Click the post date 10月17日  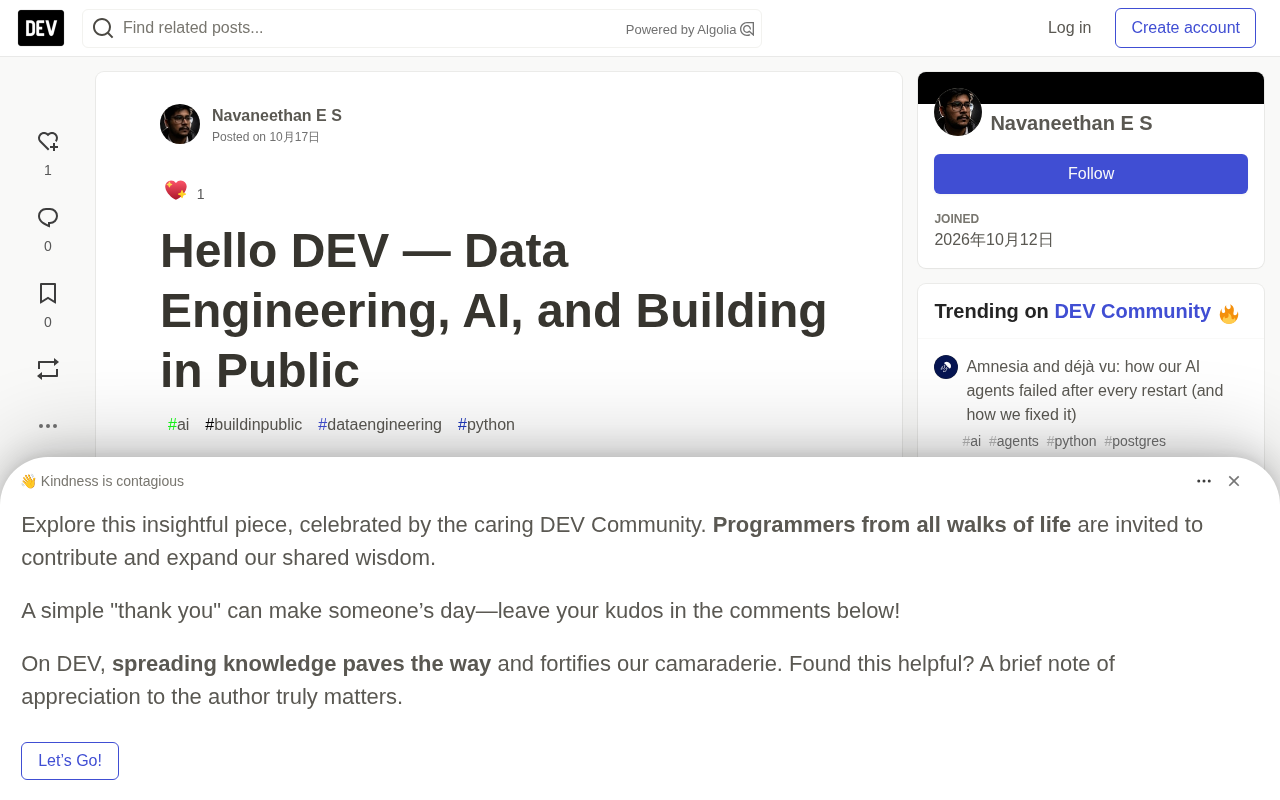click(x=294, y=137)
